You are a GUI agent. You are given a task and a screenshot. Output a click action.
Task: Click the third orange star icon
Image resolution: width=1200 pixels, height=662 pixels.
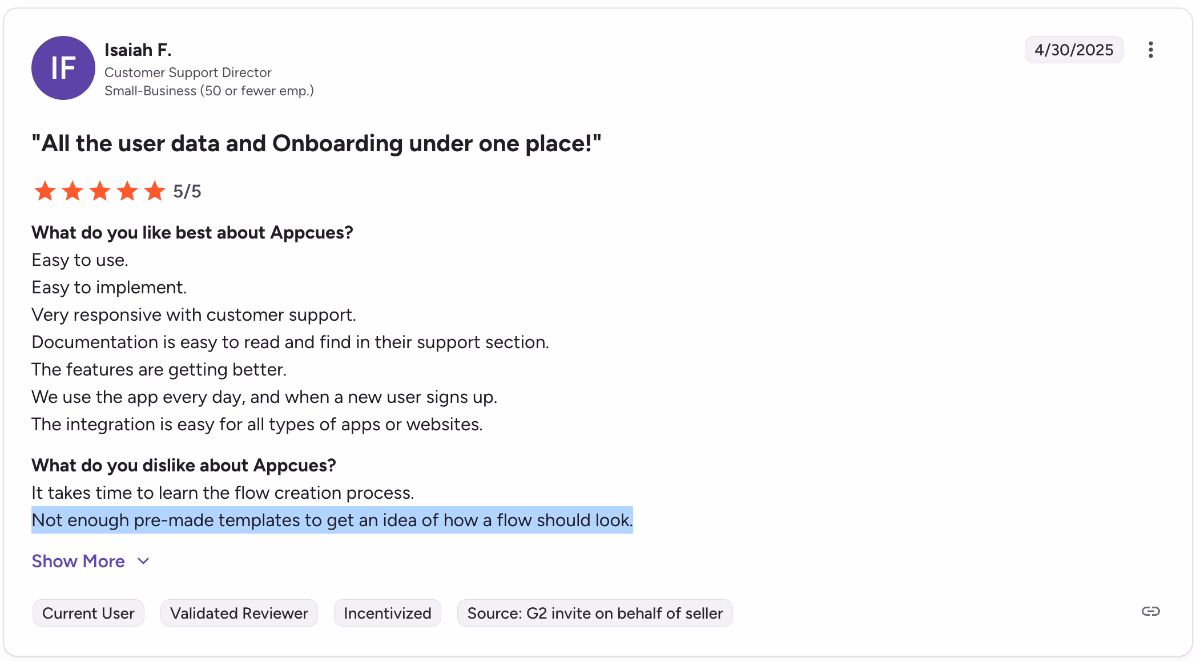coord(100,190)
